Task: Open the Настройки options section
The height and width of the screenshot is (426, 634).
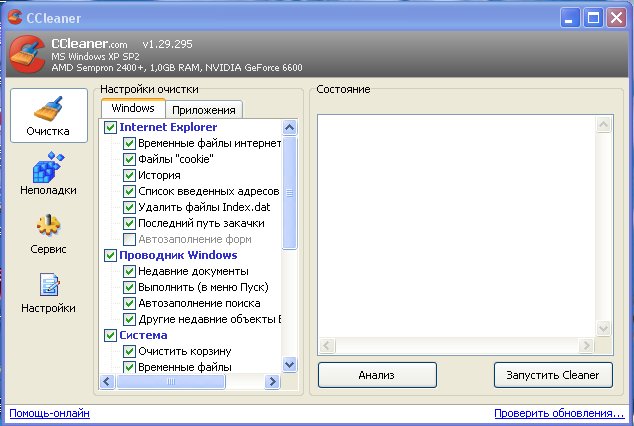Action: pos(49,293)
